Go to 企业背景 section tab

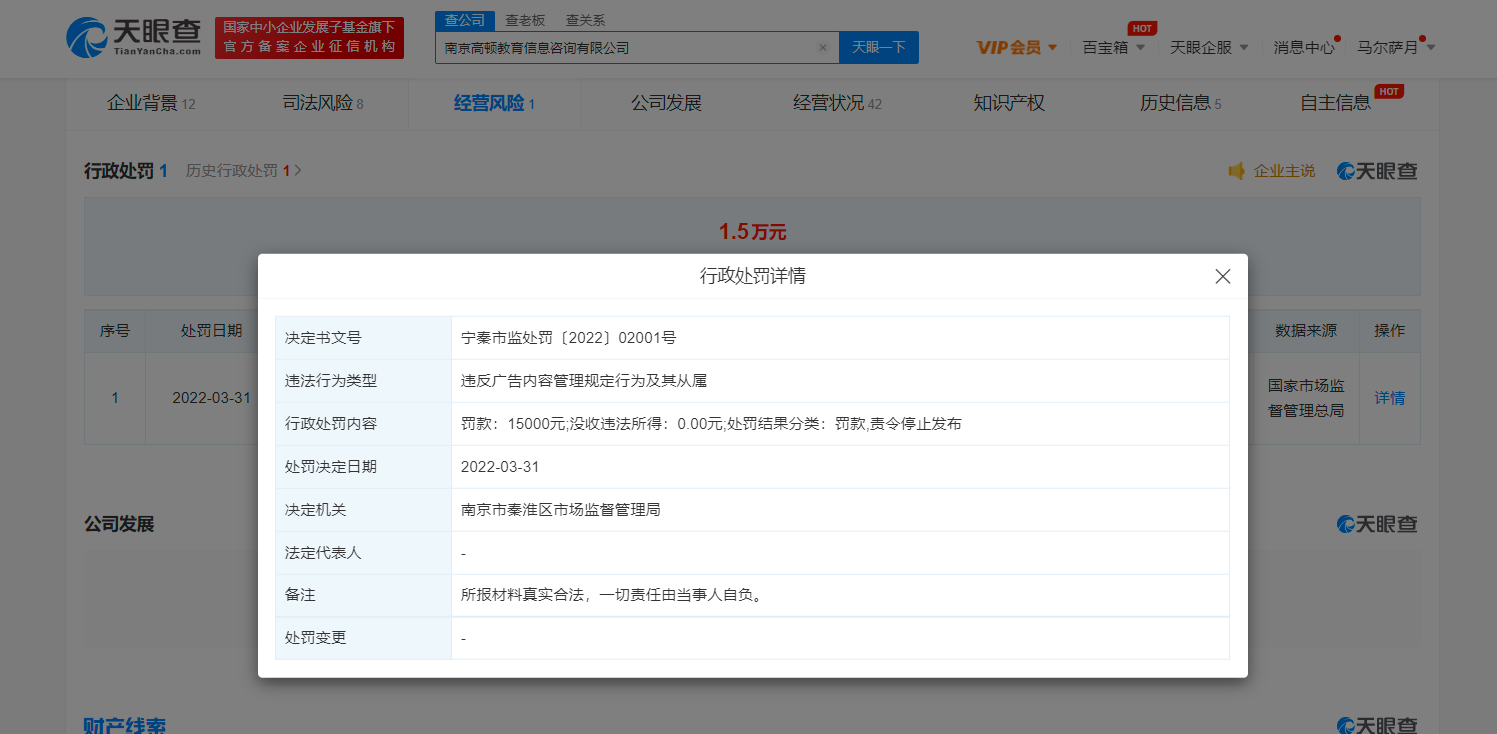[x=150, y=103]
